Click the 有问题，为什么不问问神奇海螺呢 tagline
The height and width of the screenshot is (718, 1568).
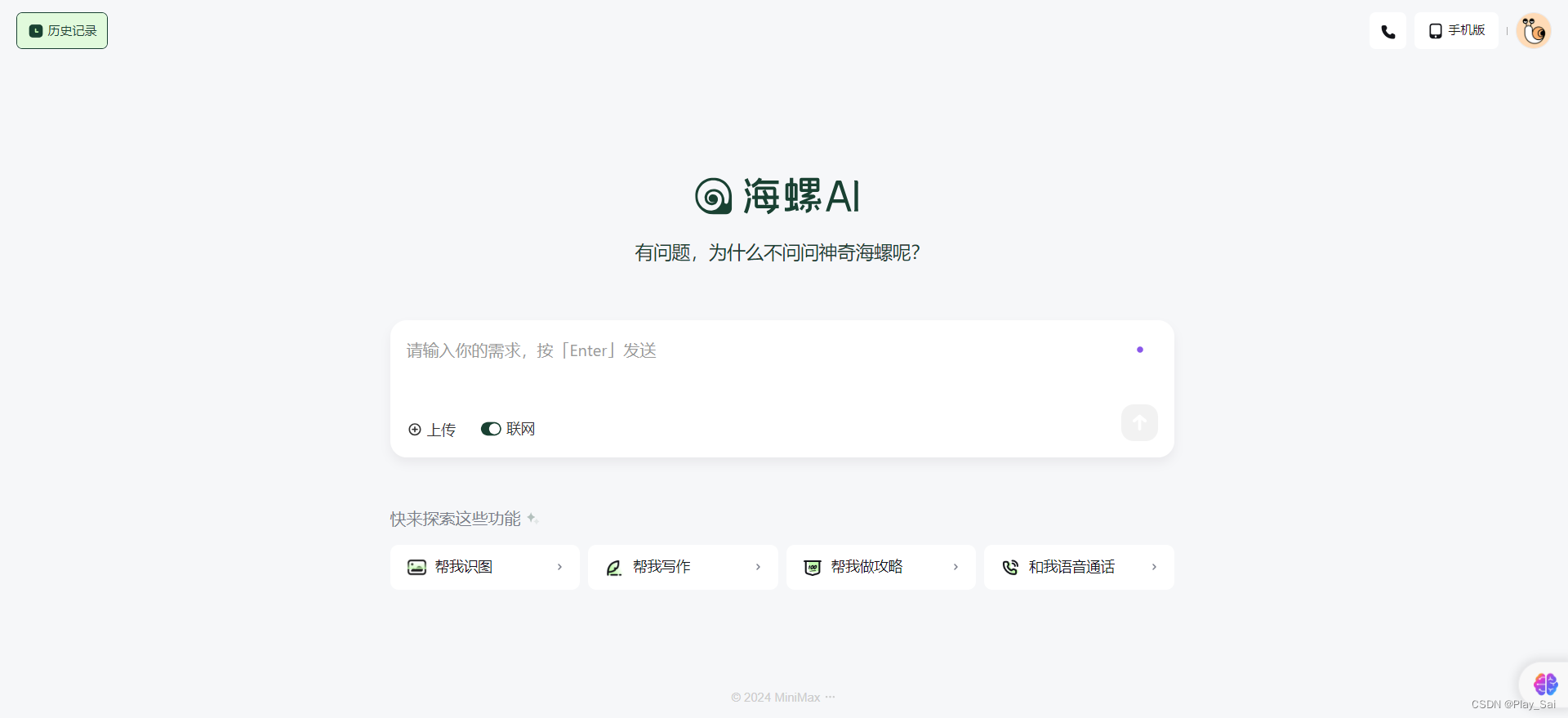coord(777,252)
